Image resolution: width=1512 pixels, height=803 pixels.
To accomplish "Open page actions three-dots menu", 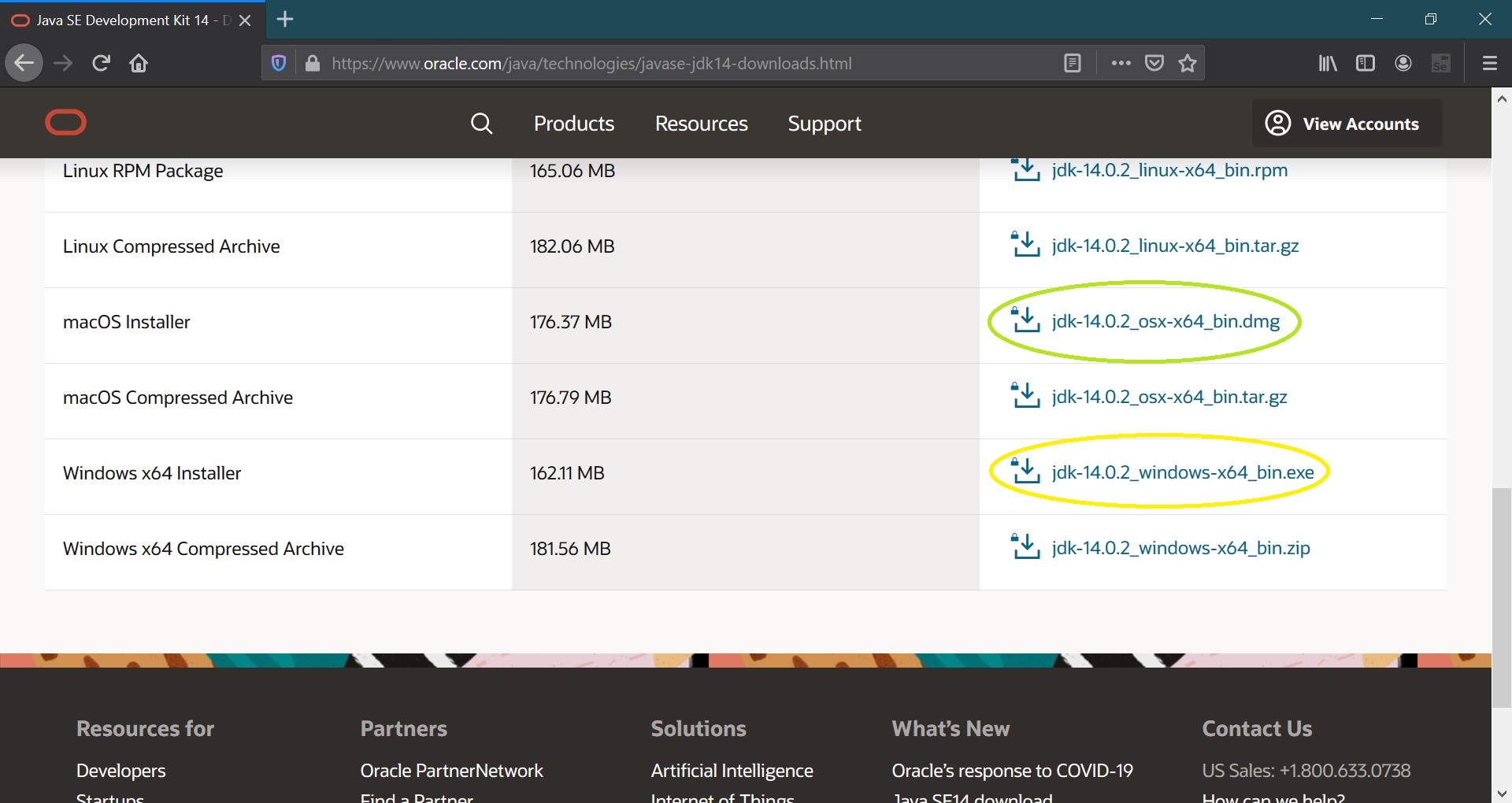I will pos(1121,63).
